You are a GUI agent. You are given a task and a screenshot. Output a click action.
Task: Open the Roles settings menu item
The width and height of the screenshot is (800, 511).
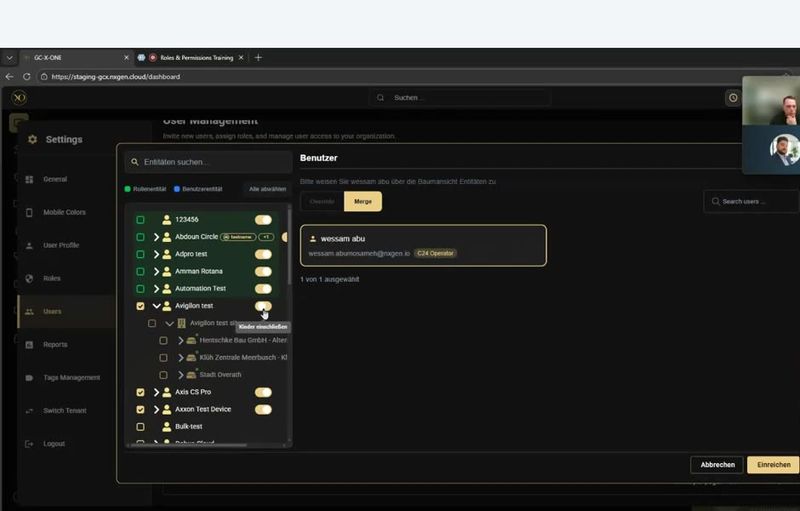click(66, 278)
